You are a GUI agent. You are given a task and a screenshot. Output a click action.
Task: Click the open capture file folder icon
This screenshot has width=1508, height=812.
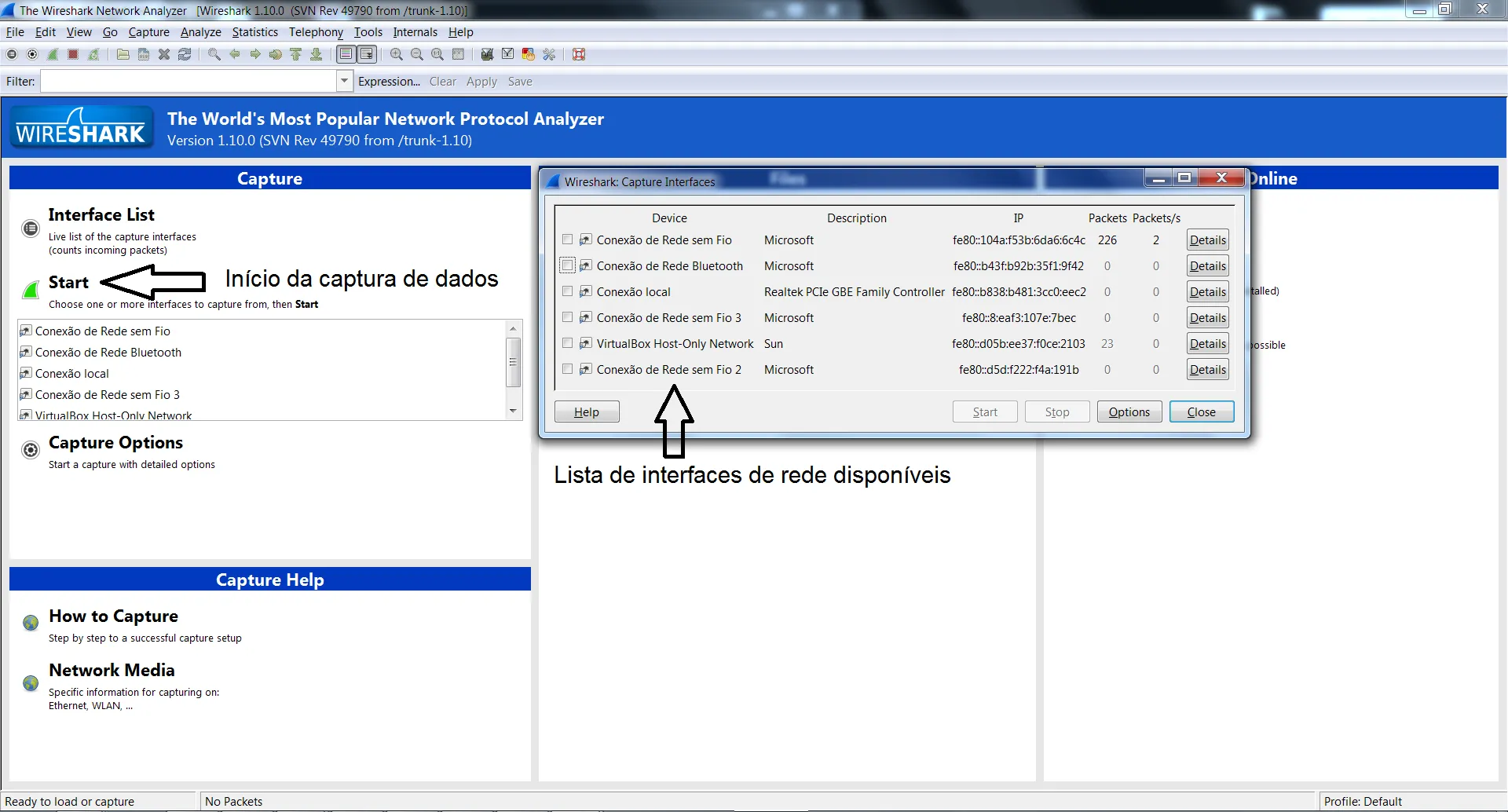(x=123, y=54)
